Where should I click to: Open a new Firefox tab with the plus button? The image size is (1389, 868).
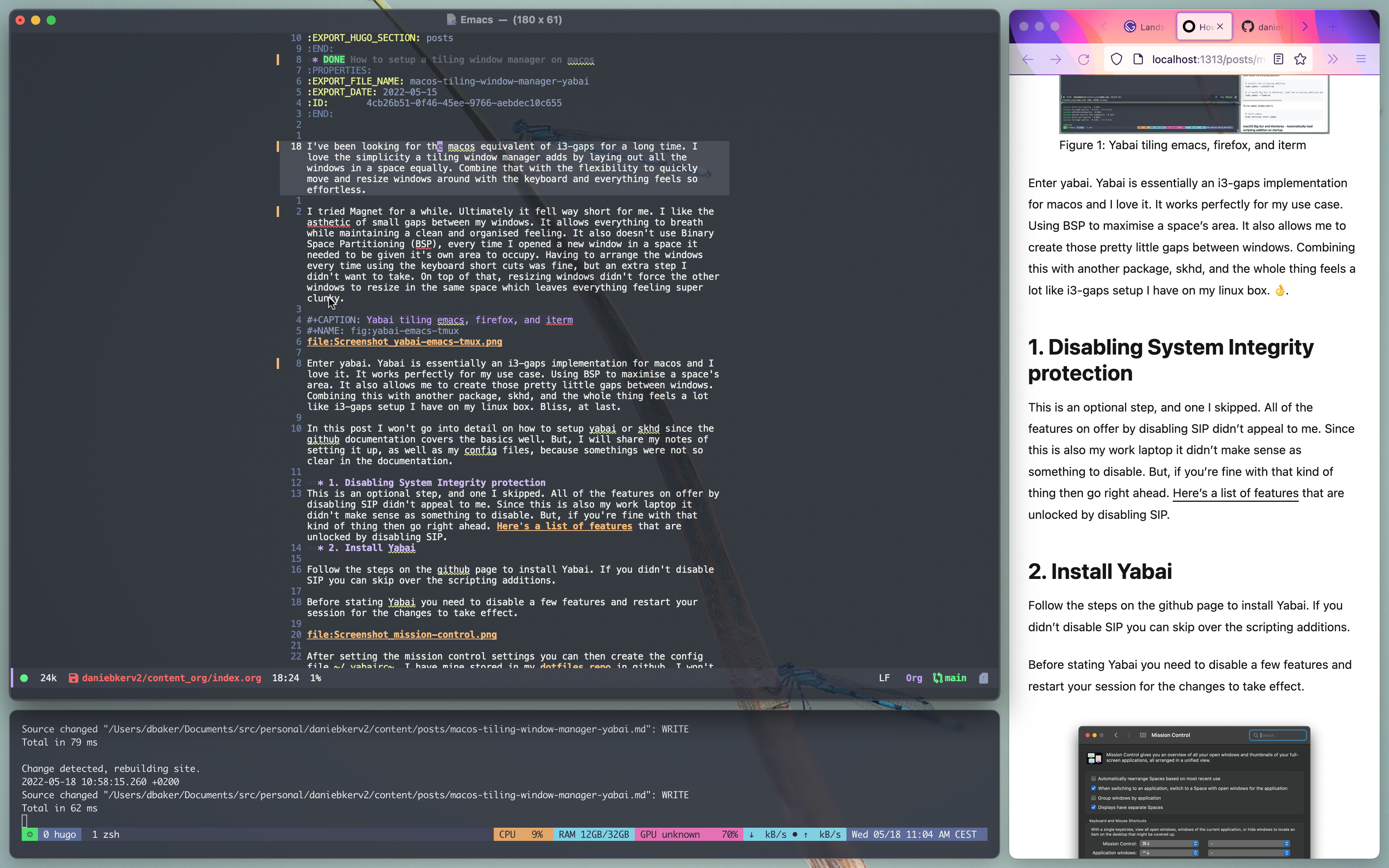1333,26
